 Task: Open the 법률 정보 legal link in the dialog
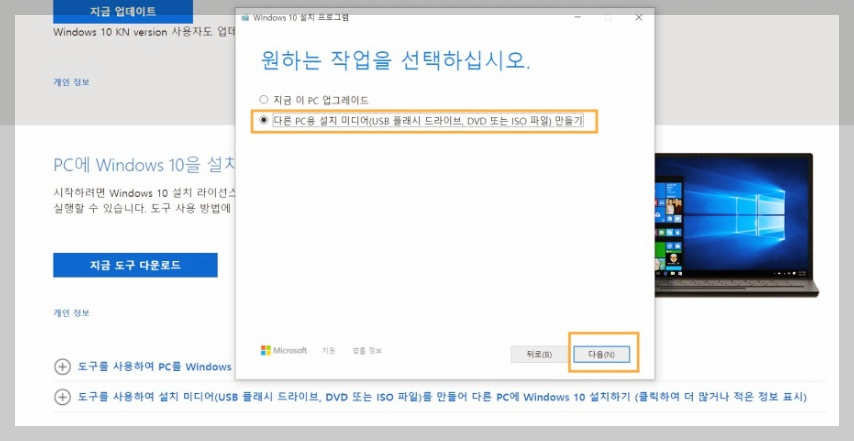[367, 351]
